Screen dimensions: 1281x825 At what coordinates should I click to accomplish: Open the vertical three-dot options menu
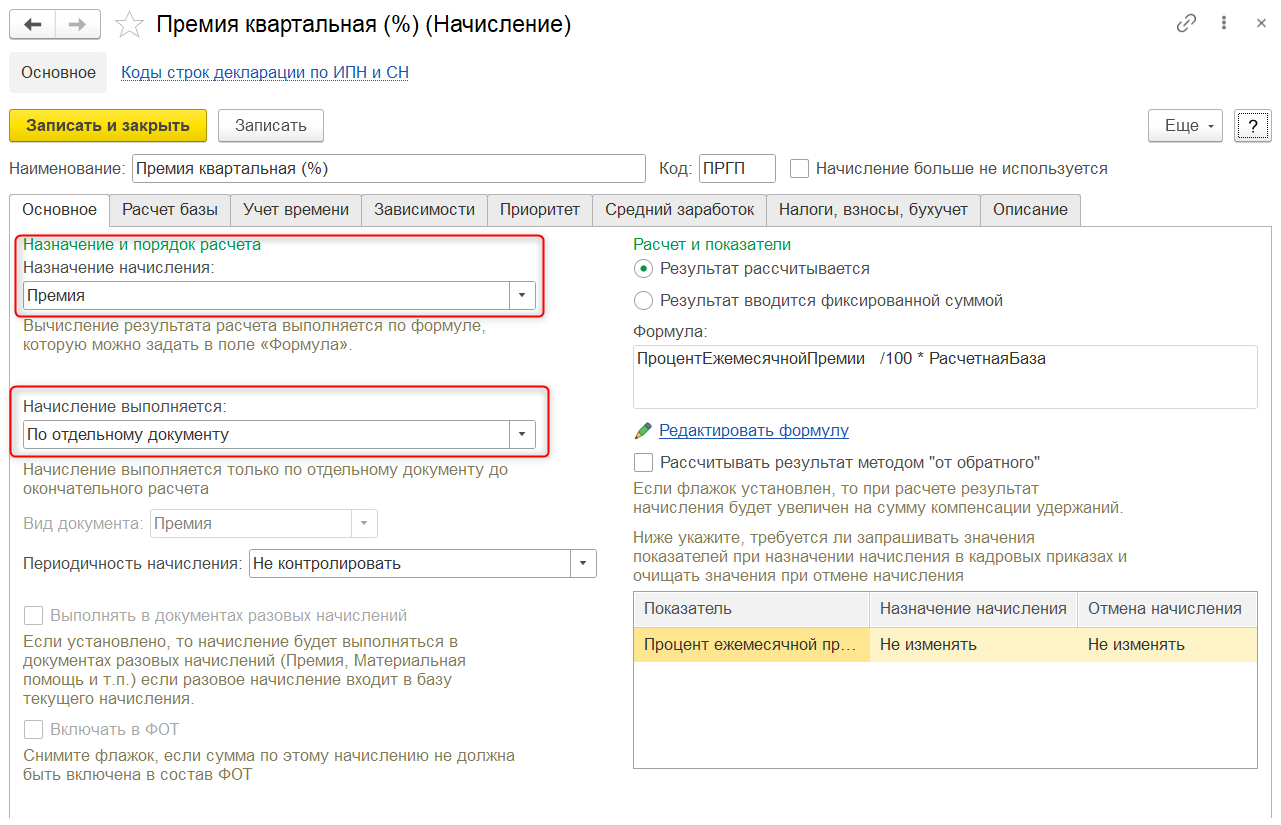tap(1225, 25)
